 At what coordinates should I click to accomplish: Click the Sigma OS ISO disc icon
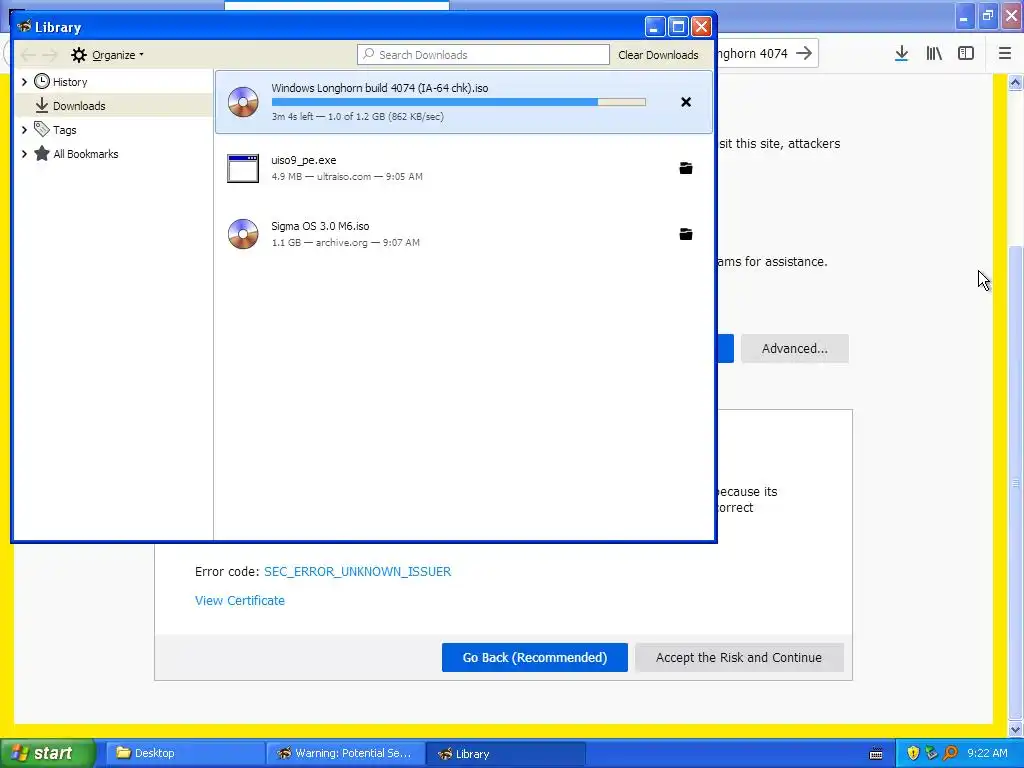coord(243,234)
